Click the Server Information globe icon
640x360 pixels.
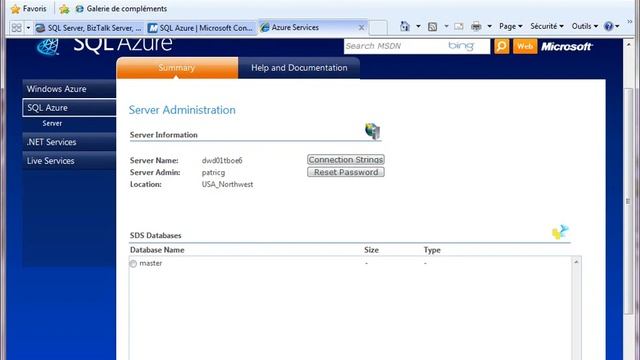(x=372, y=131)
